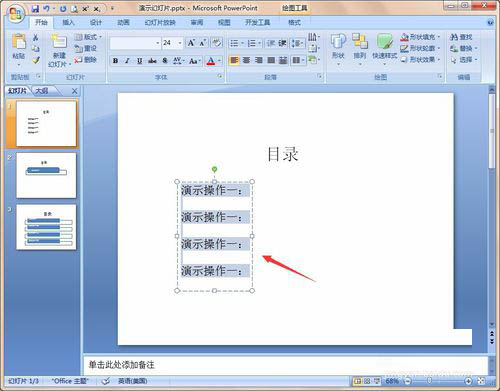The height and width of the screenshot is (391, 500).
Task: Open Quick Styles 快速样式 gallery
Action: 384,49
